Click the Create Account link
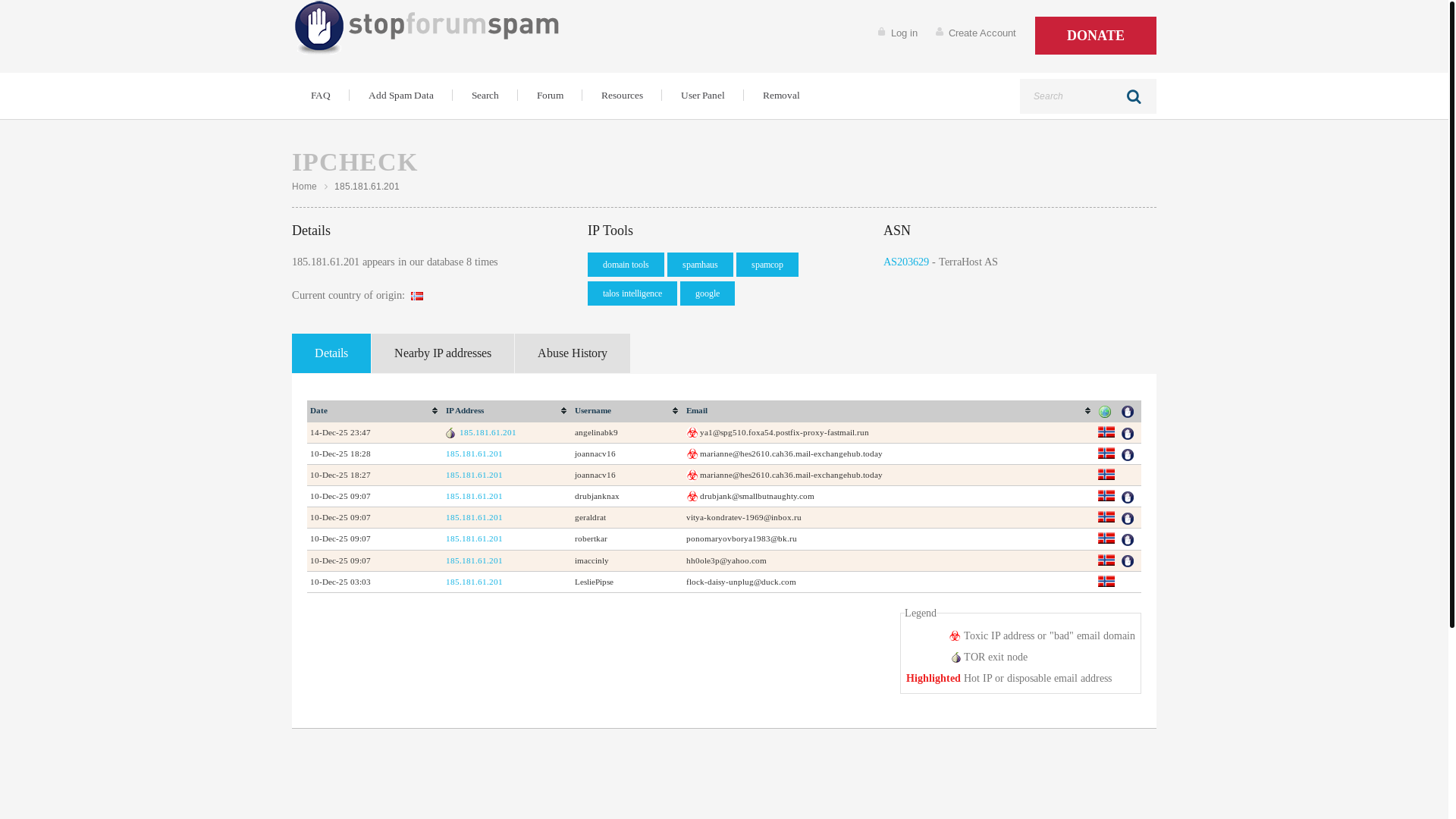 pyautogui.click(x=982, y=33)
